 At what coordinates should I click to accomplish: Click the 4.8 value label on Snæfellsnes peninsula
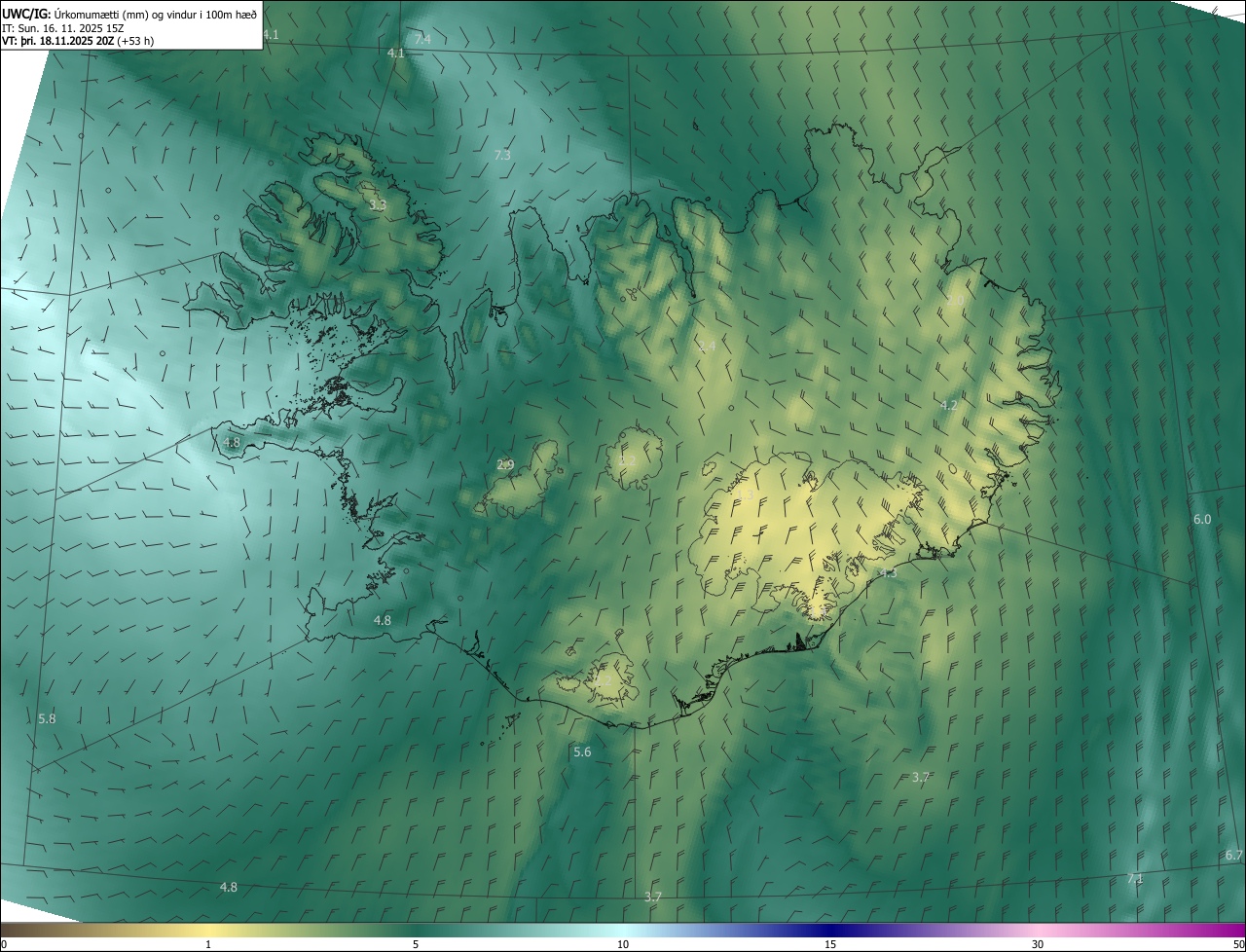tap(232, 442)
